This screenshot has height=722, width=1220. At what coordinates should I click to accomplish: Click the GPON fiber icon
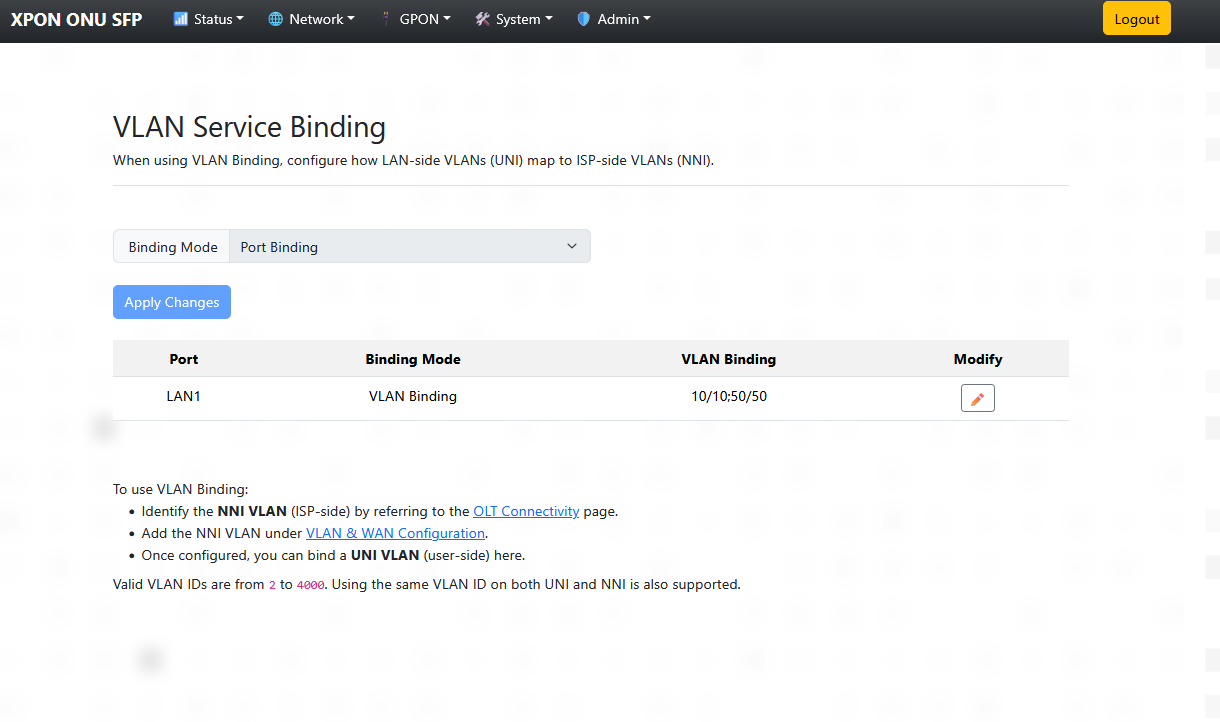386,19
